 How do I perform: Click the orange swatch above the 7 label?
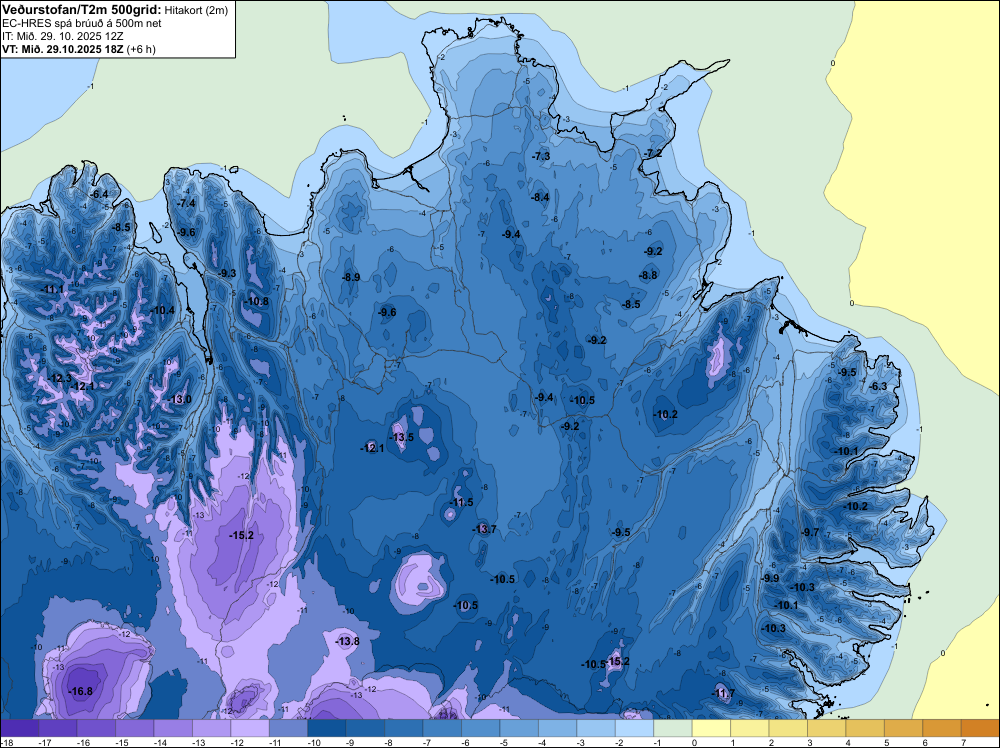pyautogui.click(x=980, y=728)
